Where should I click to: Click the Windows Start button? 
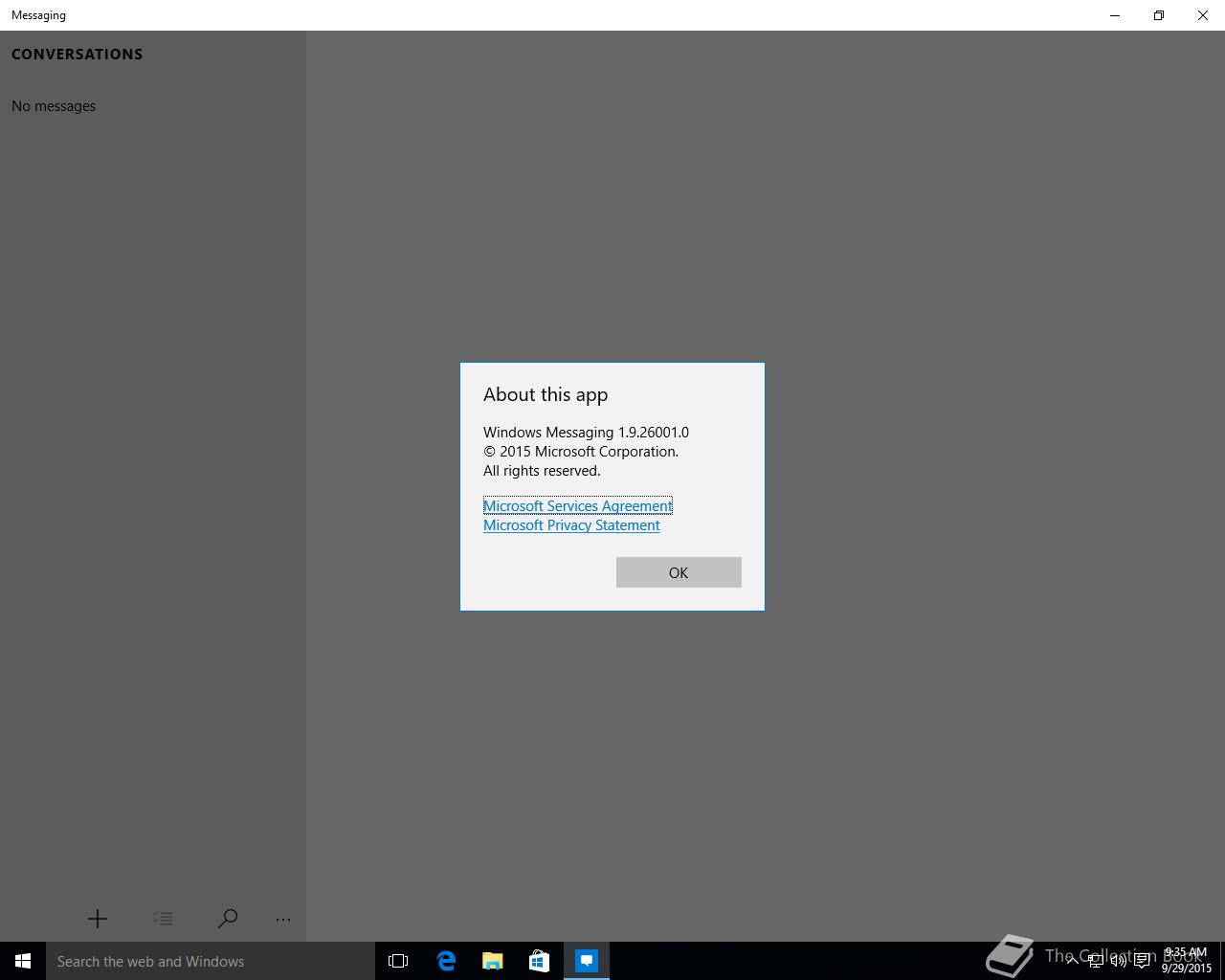[x=23, y=961]
